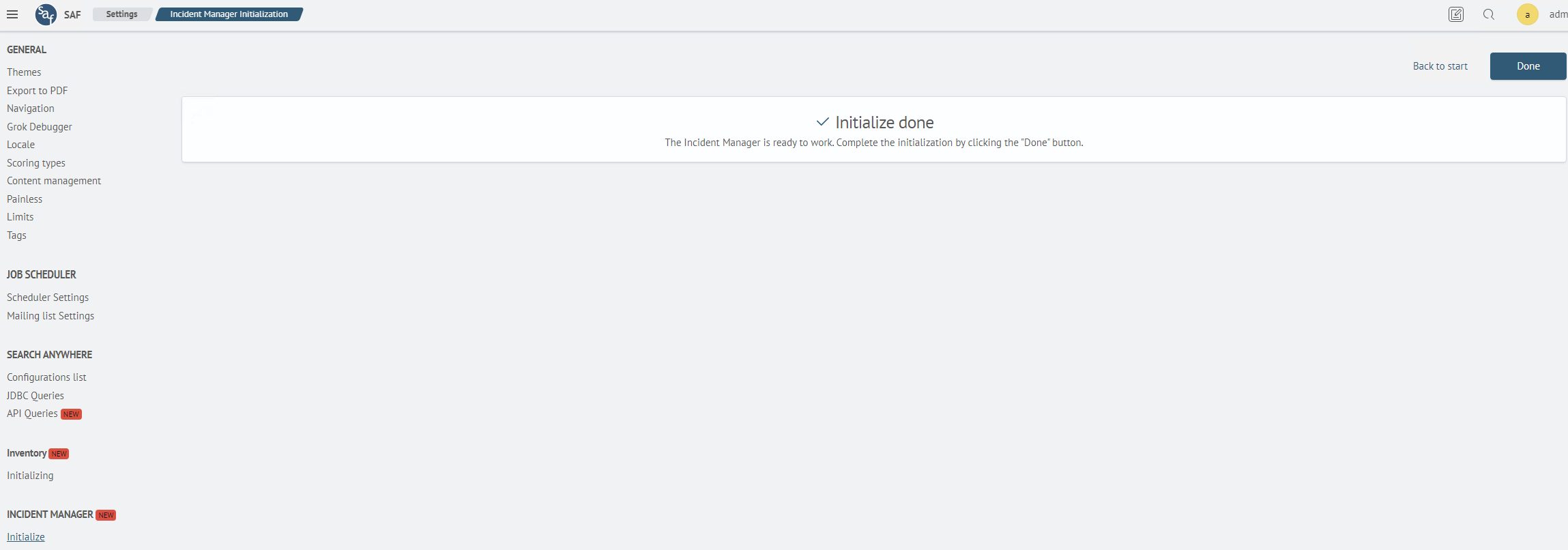Open Locale settings
The image size is (1568, 550).
click(x=20, y=145)
